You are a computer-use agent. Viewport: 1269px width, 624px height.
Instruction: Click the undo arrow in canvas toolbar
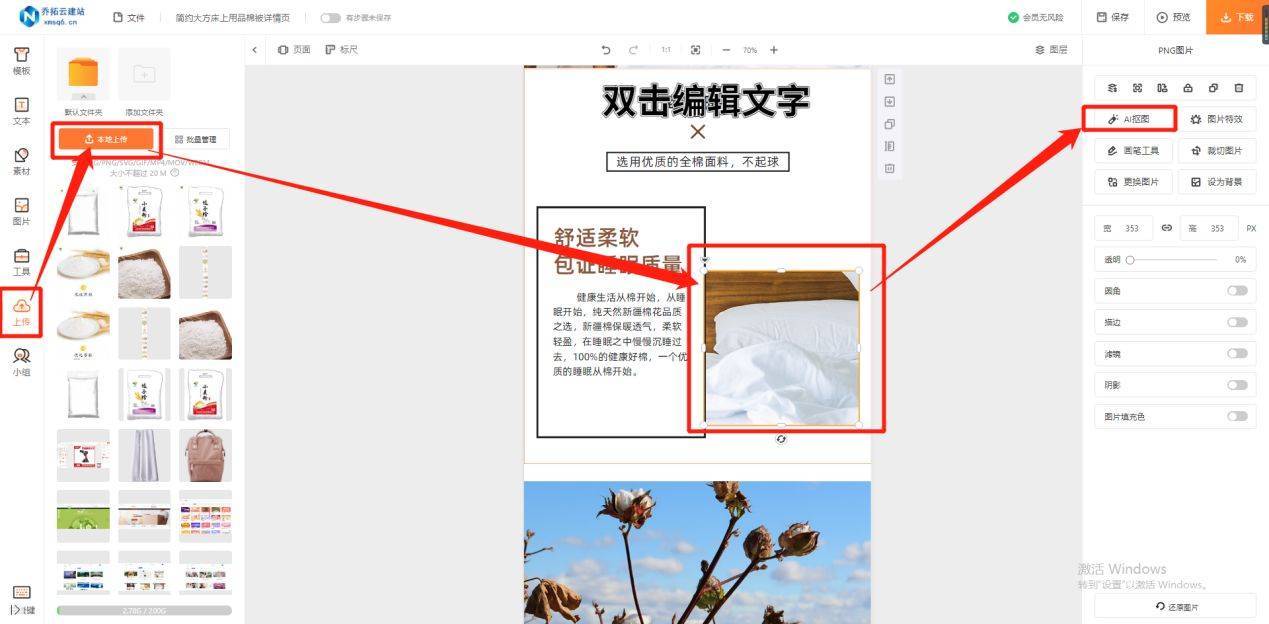click(605, 50)
